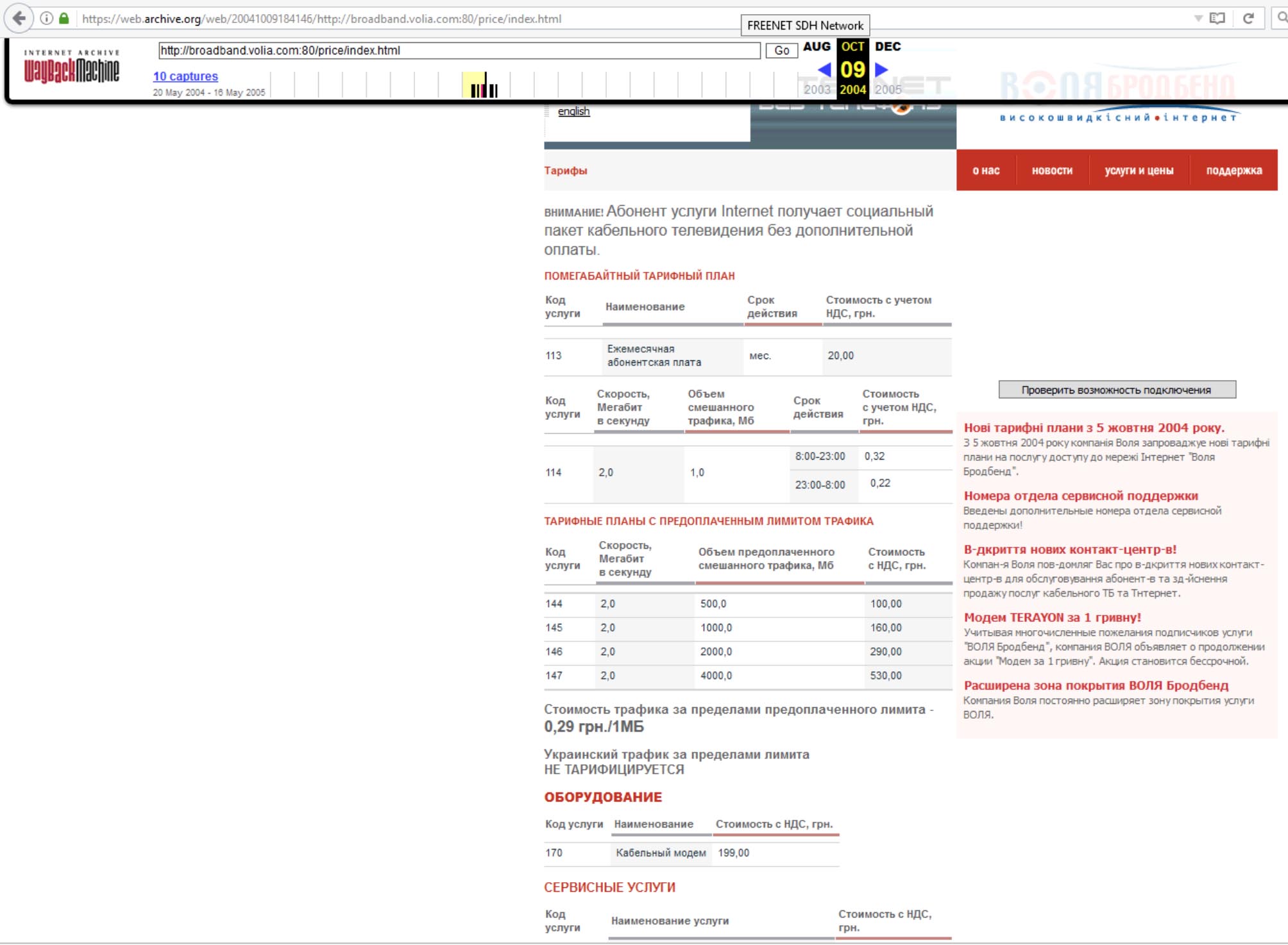
Task: Click the Wayback URL input field
Action: pyautogui.click(x=459, y=51)
